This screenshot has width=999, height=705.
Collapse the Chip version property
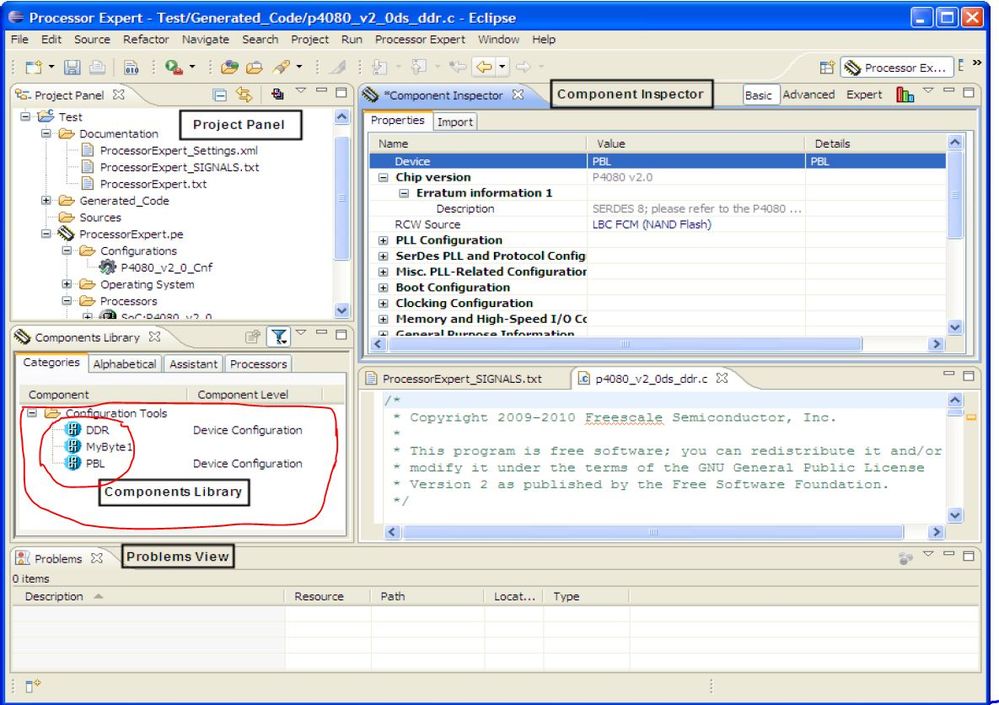[x=383, y=178]
